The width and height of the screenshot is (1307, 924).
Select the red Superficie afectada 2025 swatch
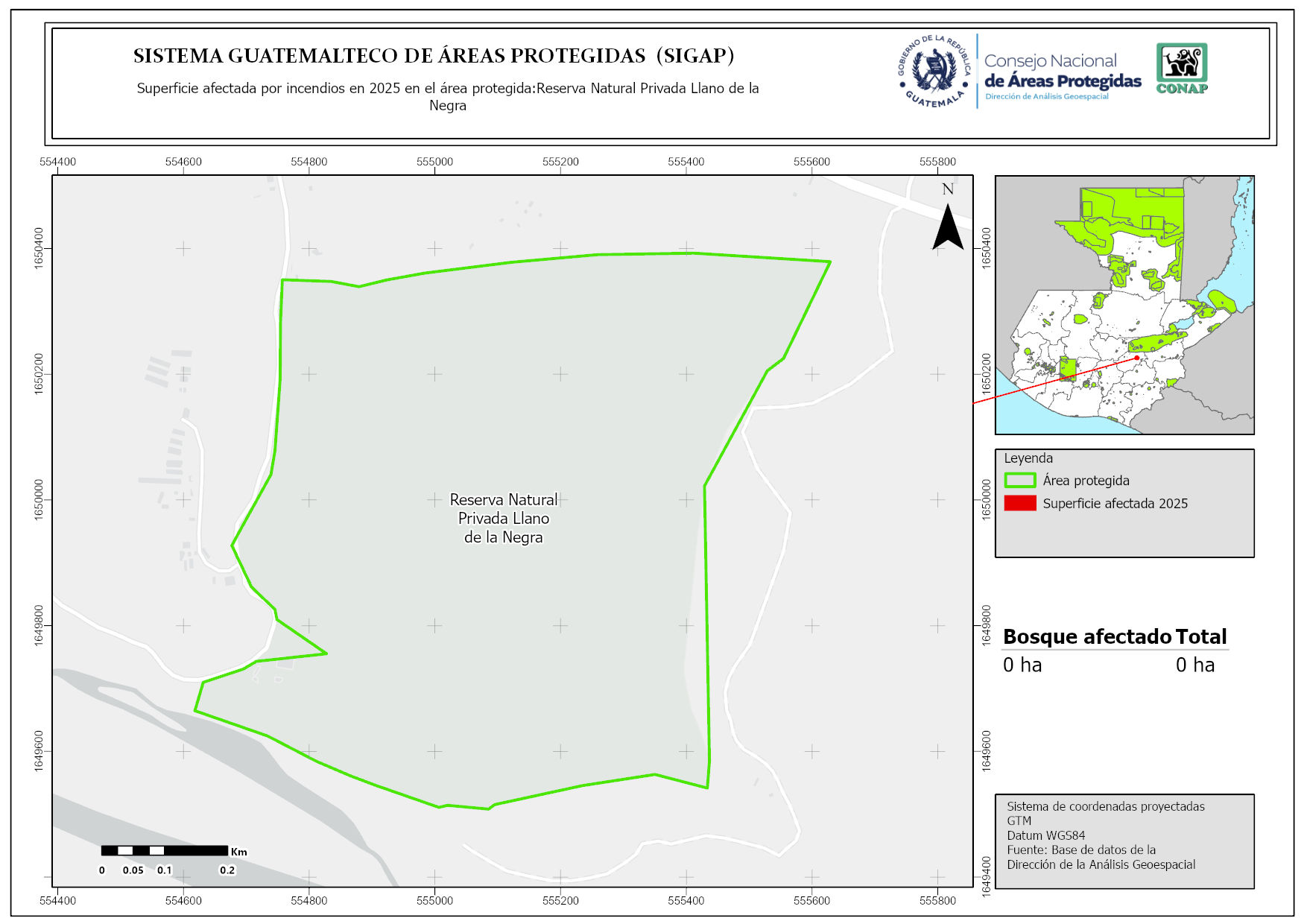1019,503
